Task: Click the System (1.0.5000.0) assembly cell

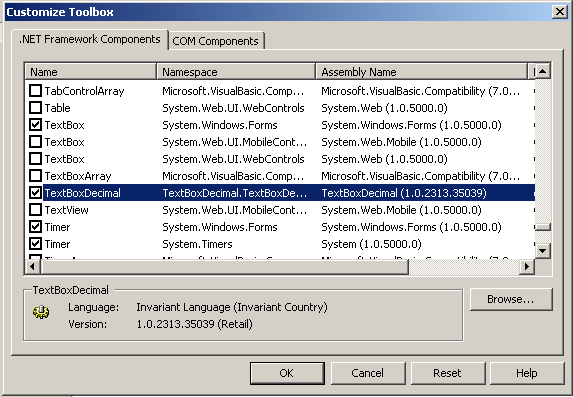Action: click(371, 244)
